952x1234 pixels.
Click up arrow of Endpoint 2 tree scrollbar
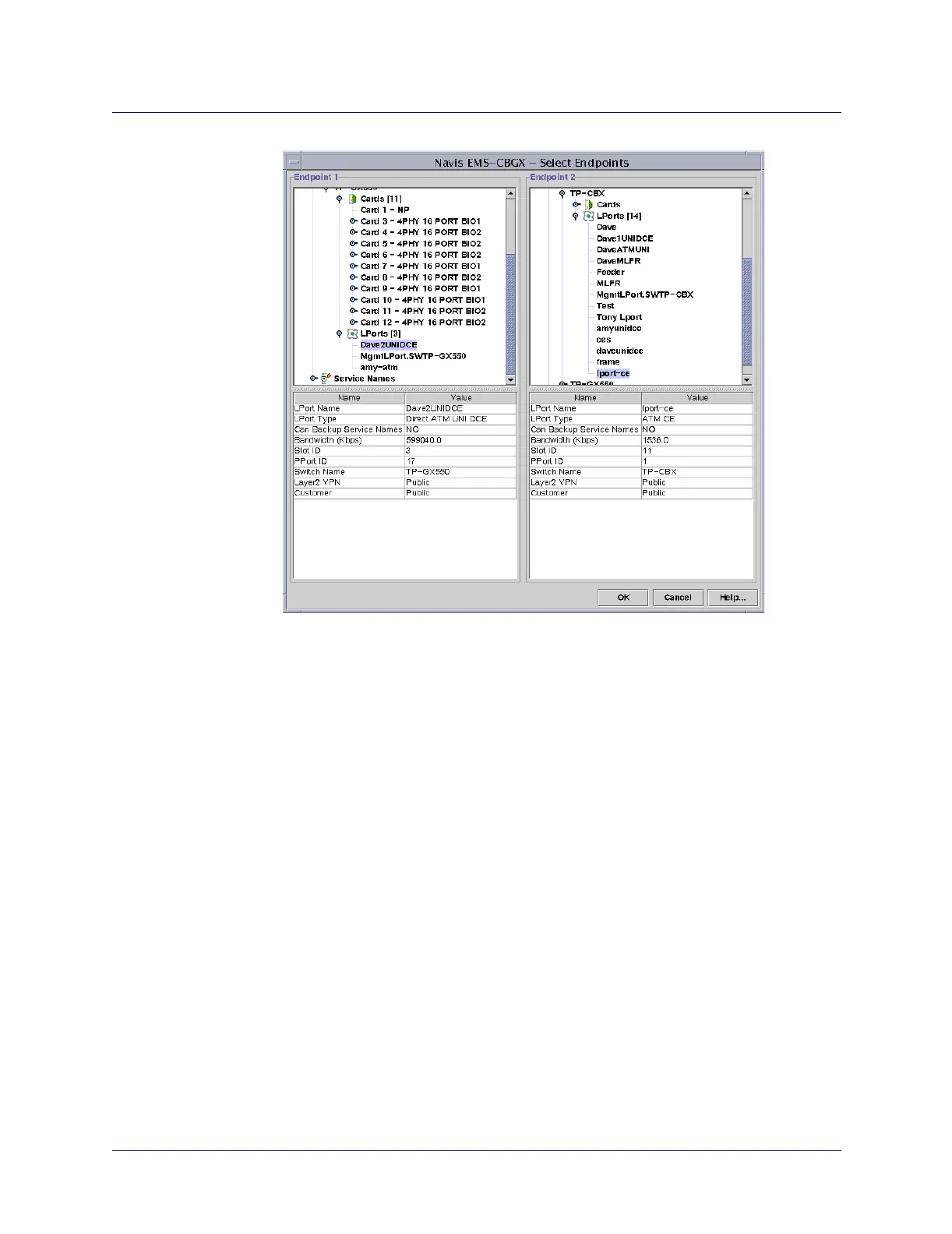747,193
